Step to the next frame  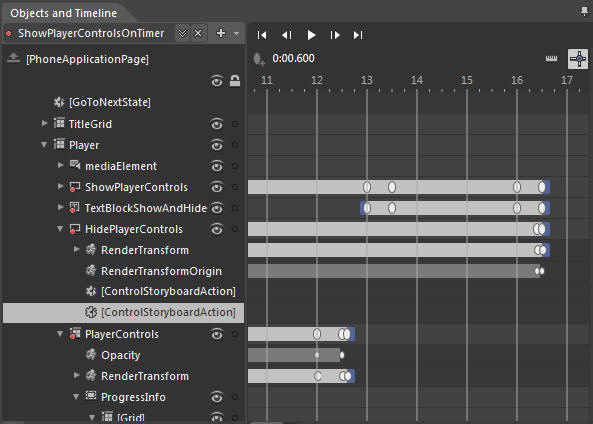point(335,35)
